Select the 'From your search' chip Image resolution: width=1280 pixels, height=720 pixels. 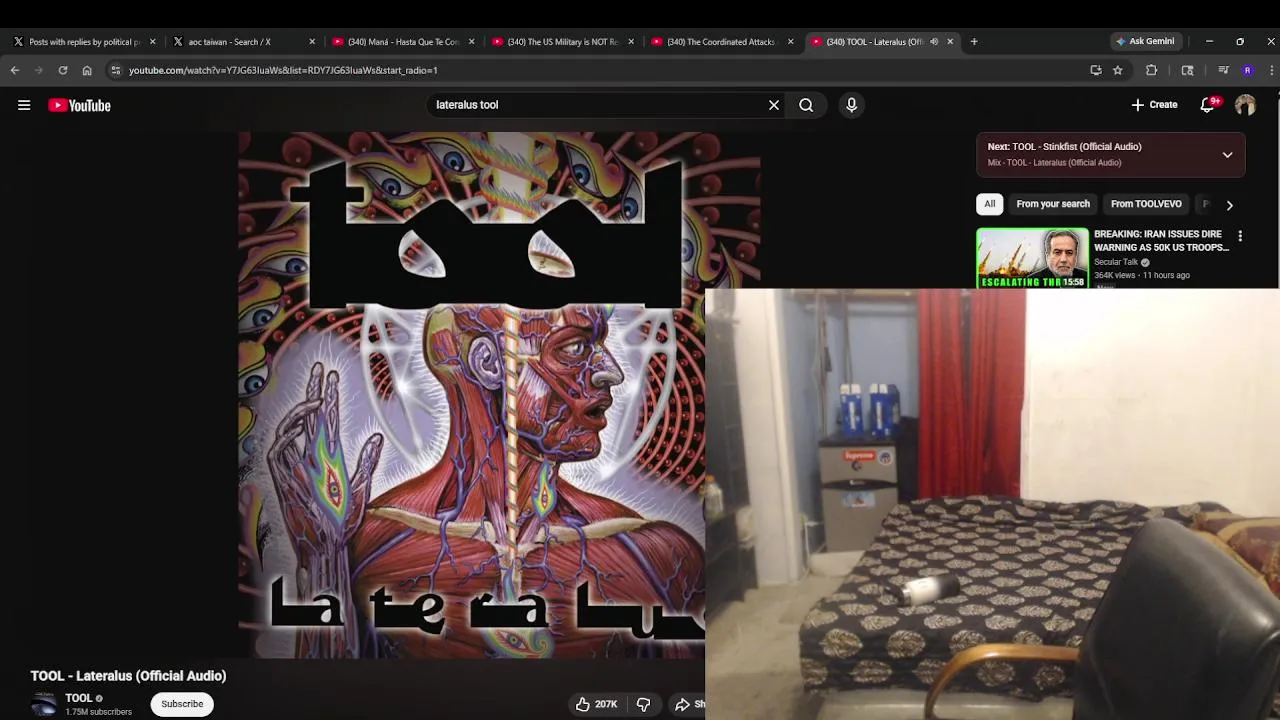1053,204
